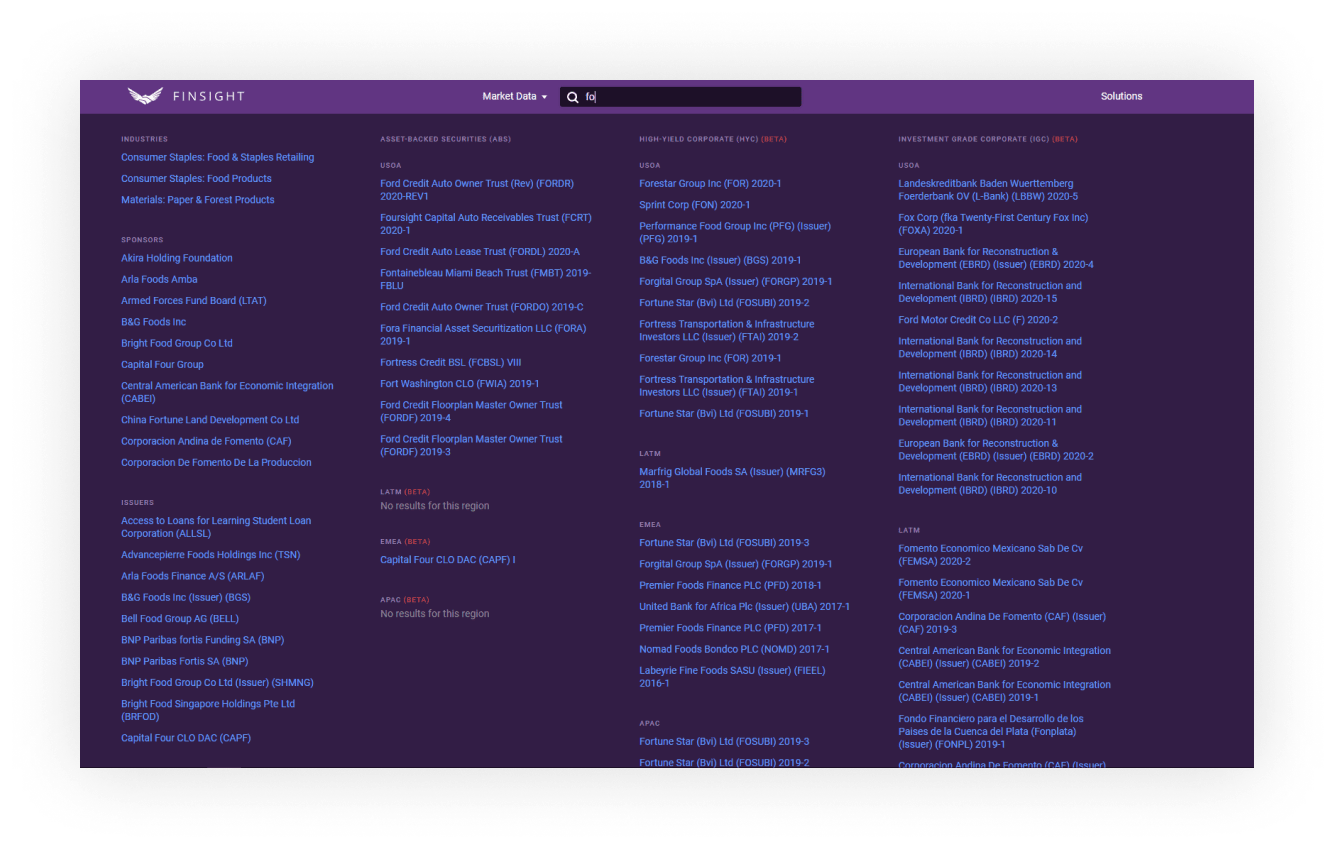Open Marfrig Global Foods SA (MRFG3) 2018-1

(732, 478)
